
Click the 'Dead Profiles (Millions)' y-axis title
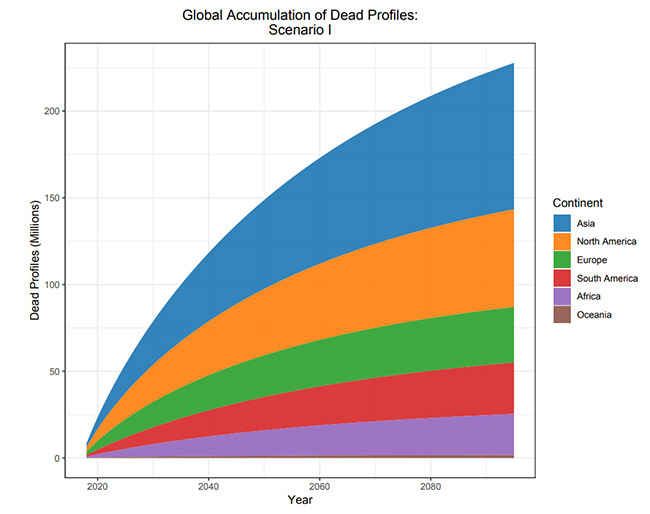[35, 260]
